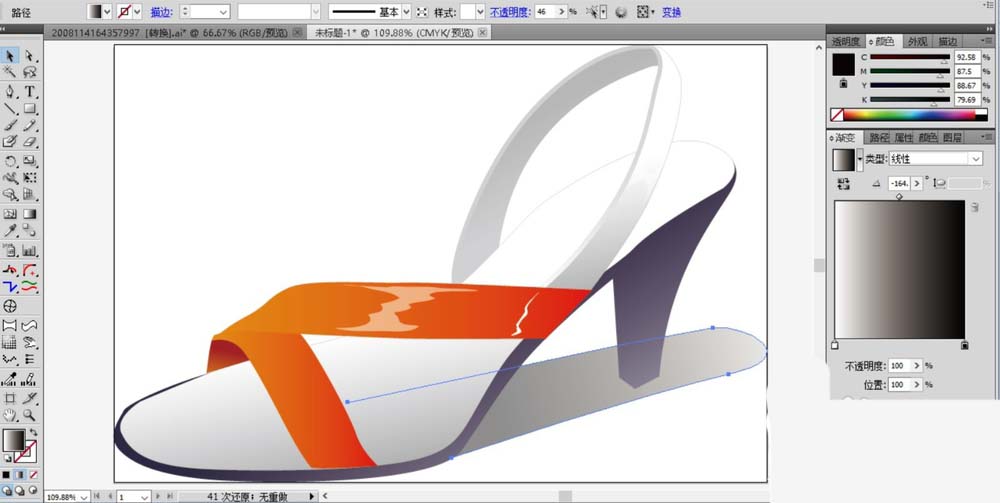1000x503 pixels.
Task: Switch to the 未标题-1 document tab
Action: (399, 33)
